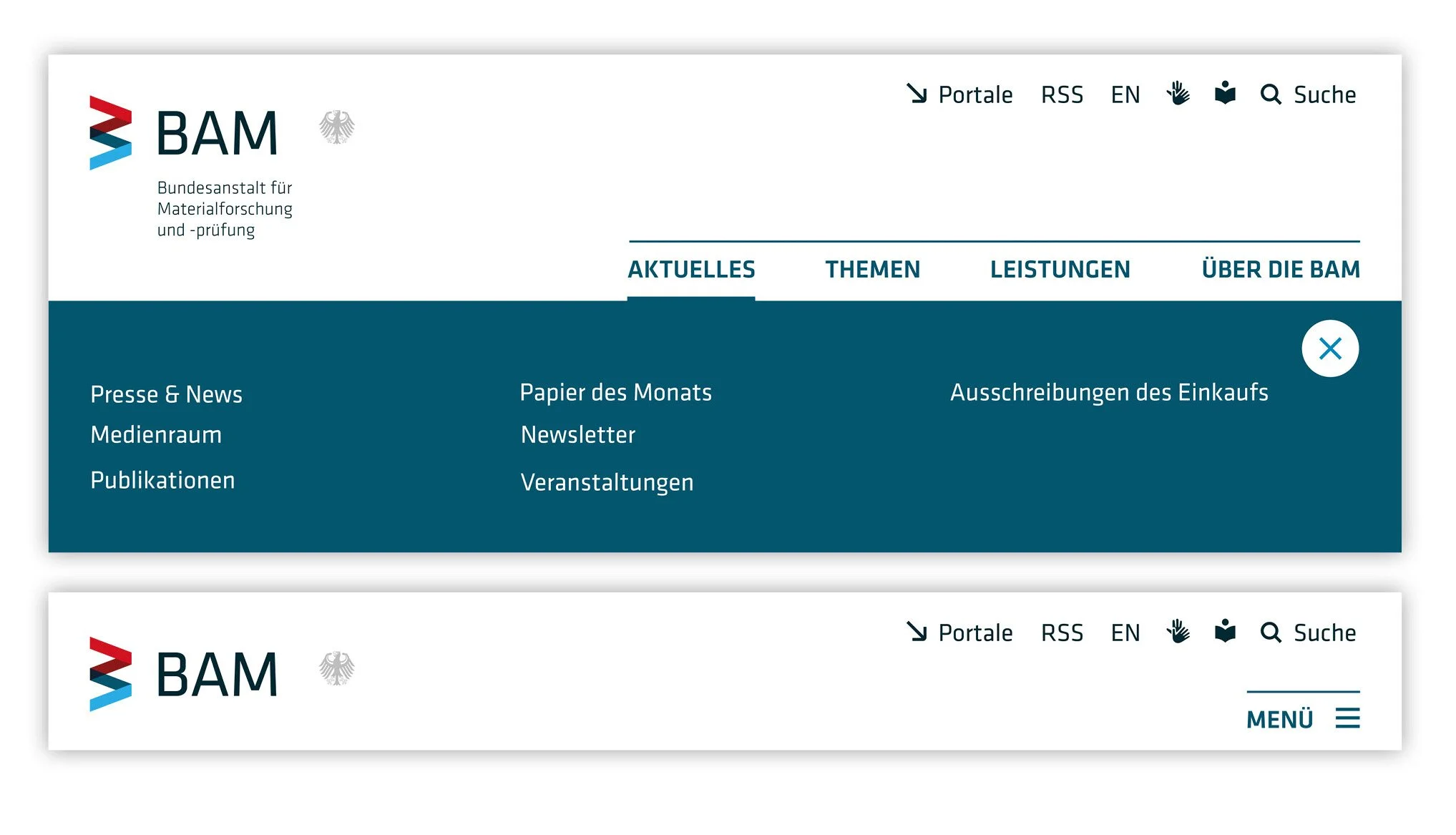Go to Papier des Monats
The image size is (1456, 835).
(x=615, y=392)
